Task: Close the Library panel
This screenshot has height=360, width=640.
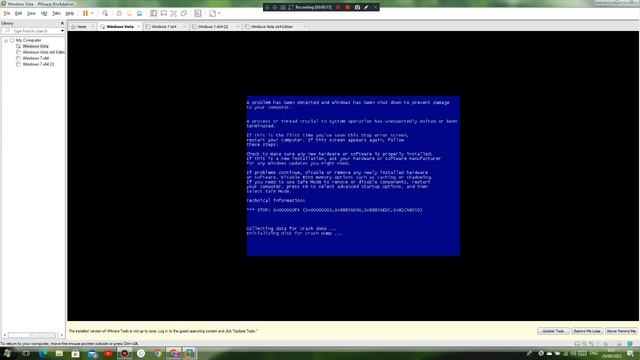Action: (x=62, y=23)
